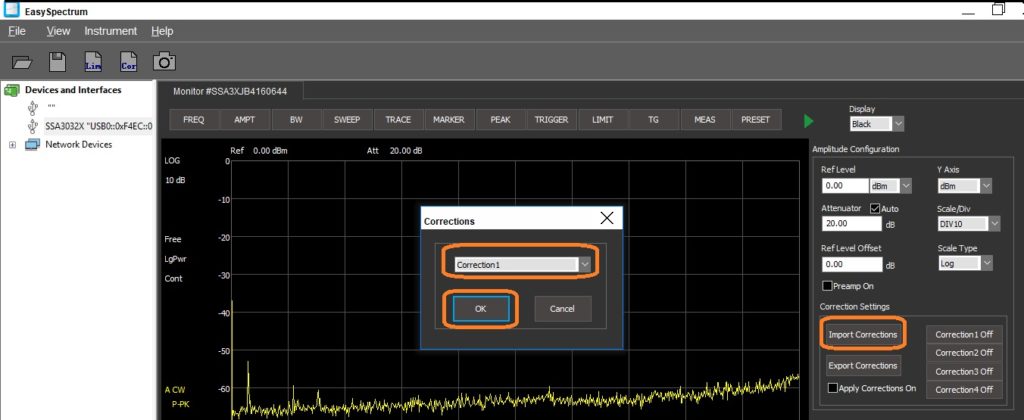Click OK in the Corrections dialog

(480, 309)
